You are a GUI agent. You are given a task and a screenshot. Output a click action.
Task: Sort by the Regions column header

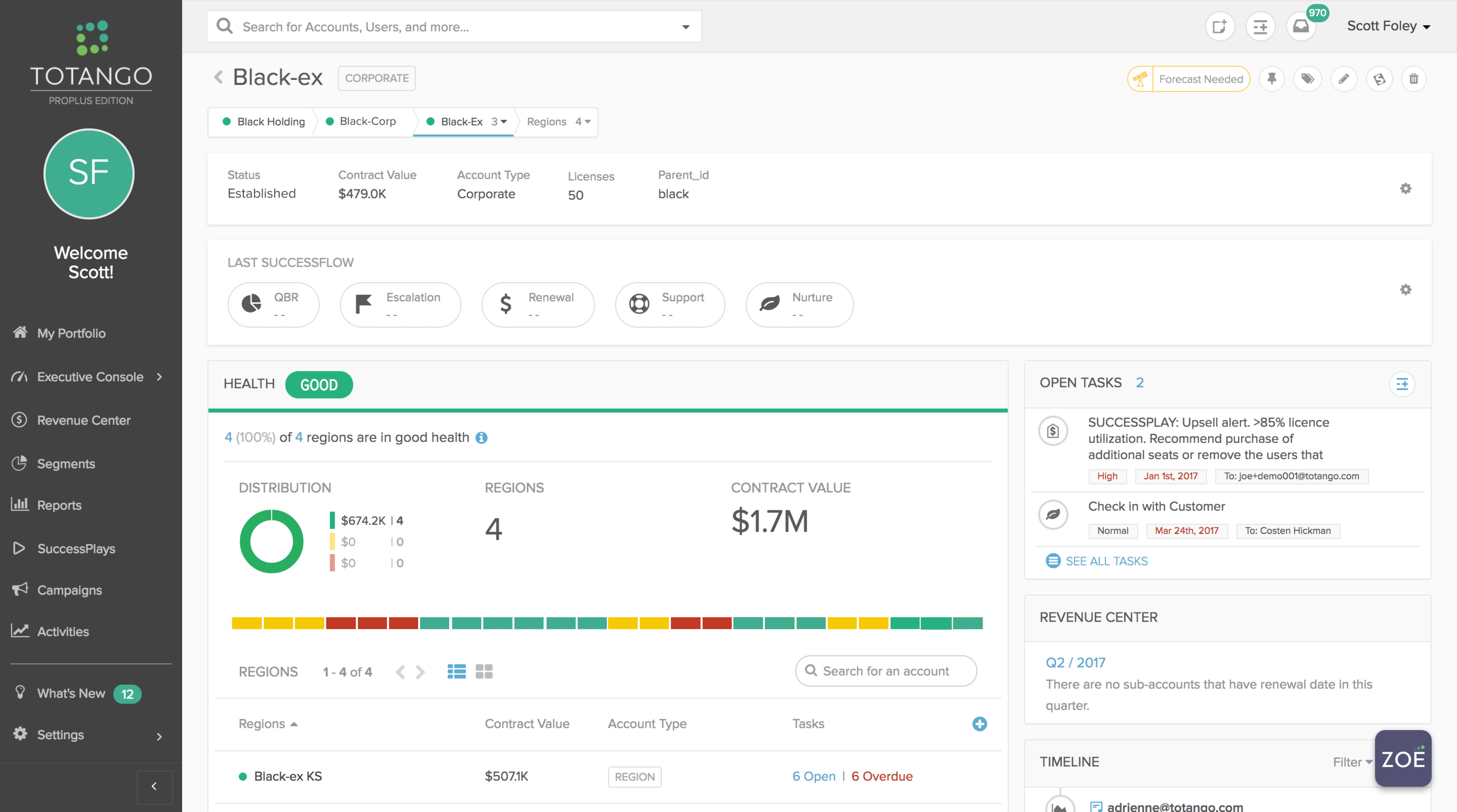coord(268,724)
